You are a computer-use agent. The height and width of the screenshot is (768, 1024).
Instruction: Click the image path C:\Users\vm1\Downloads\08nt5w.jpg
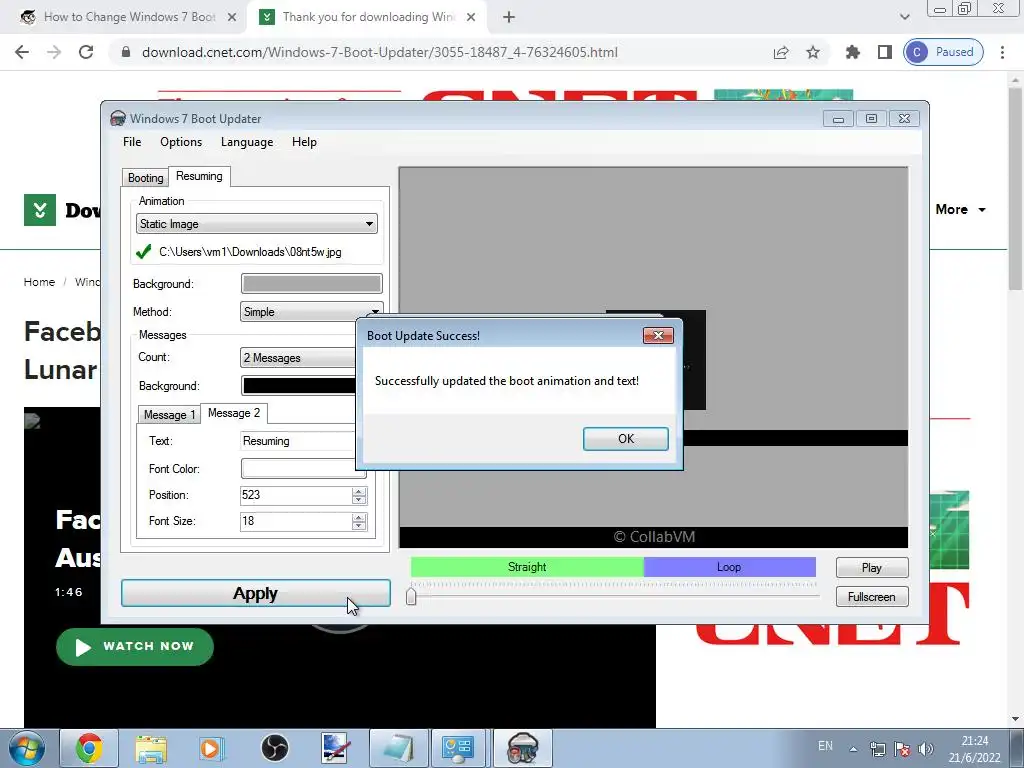(250, 252)
